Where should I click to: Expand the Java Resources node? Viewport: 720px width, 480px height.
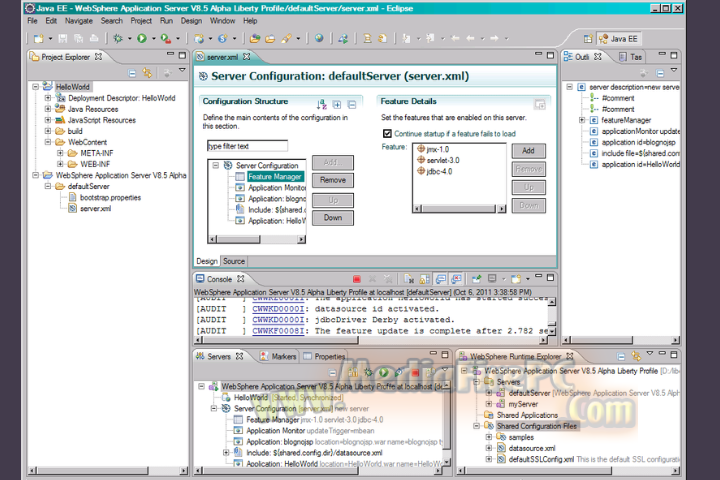point(48,109)
